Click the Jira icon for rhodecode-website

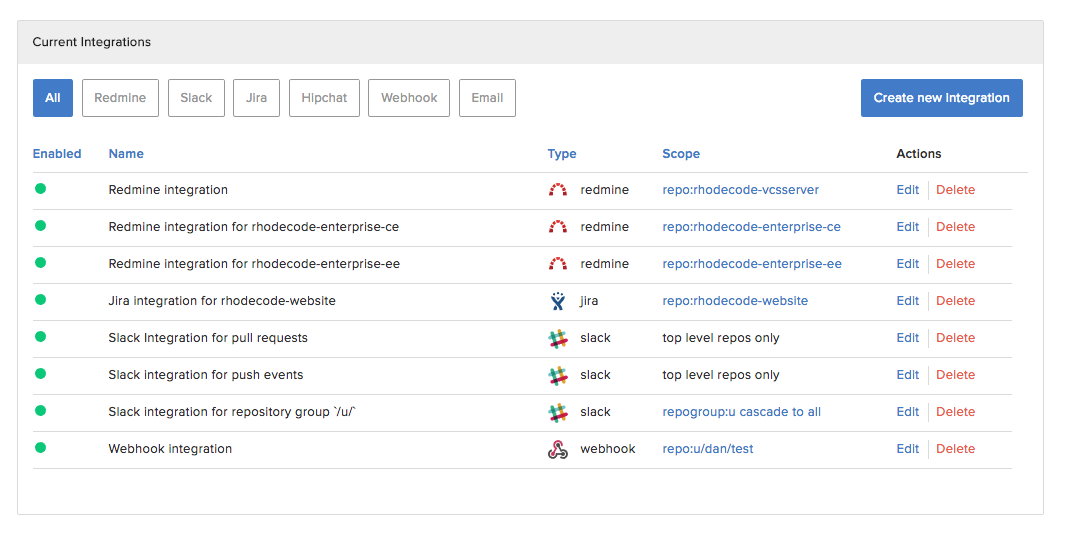click(x=558, y=301)
